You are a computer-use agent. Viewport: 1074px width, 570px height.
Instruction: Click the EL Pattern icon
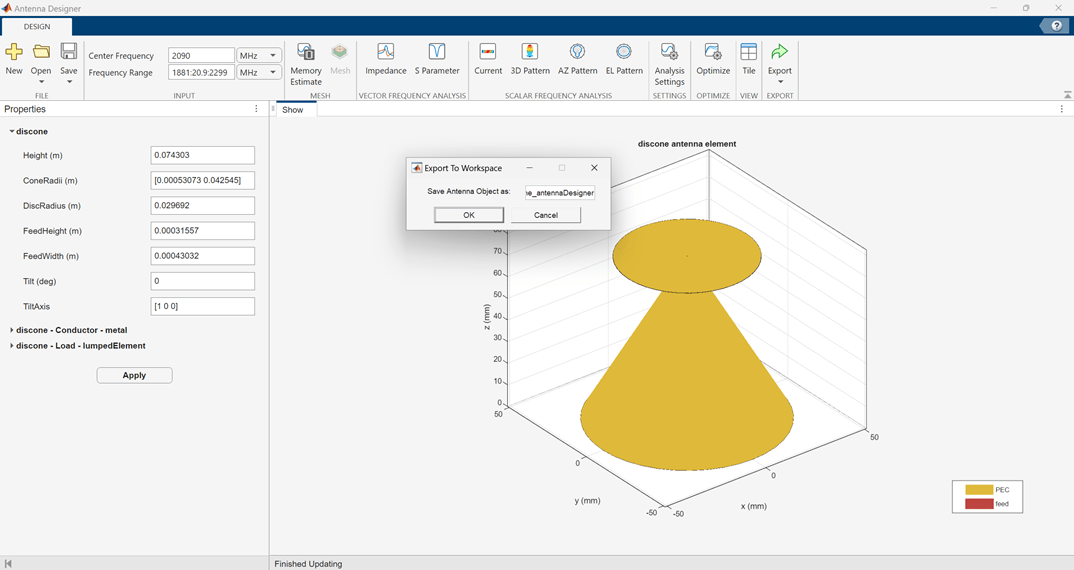pyautogui.click(x=624, y=58)
